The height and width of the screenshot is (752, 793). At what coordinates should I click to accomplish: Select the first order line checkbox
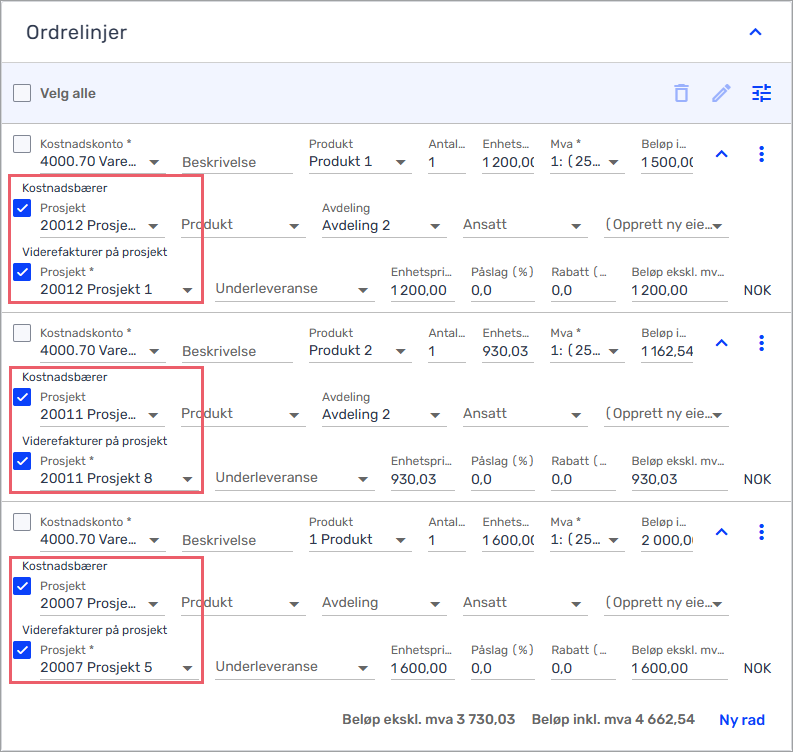point(22,144)
